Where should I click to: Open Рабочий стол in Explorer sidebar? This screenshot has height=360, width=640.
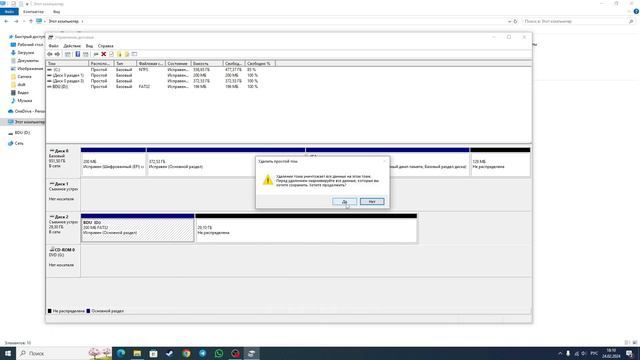[27, 44]
